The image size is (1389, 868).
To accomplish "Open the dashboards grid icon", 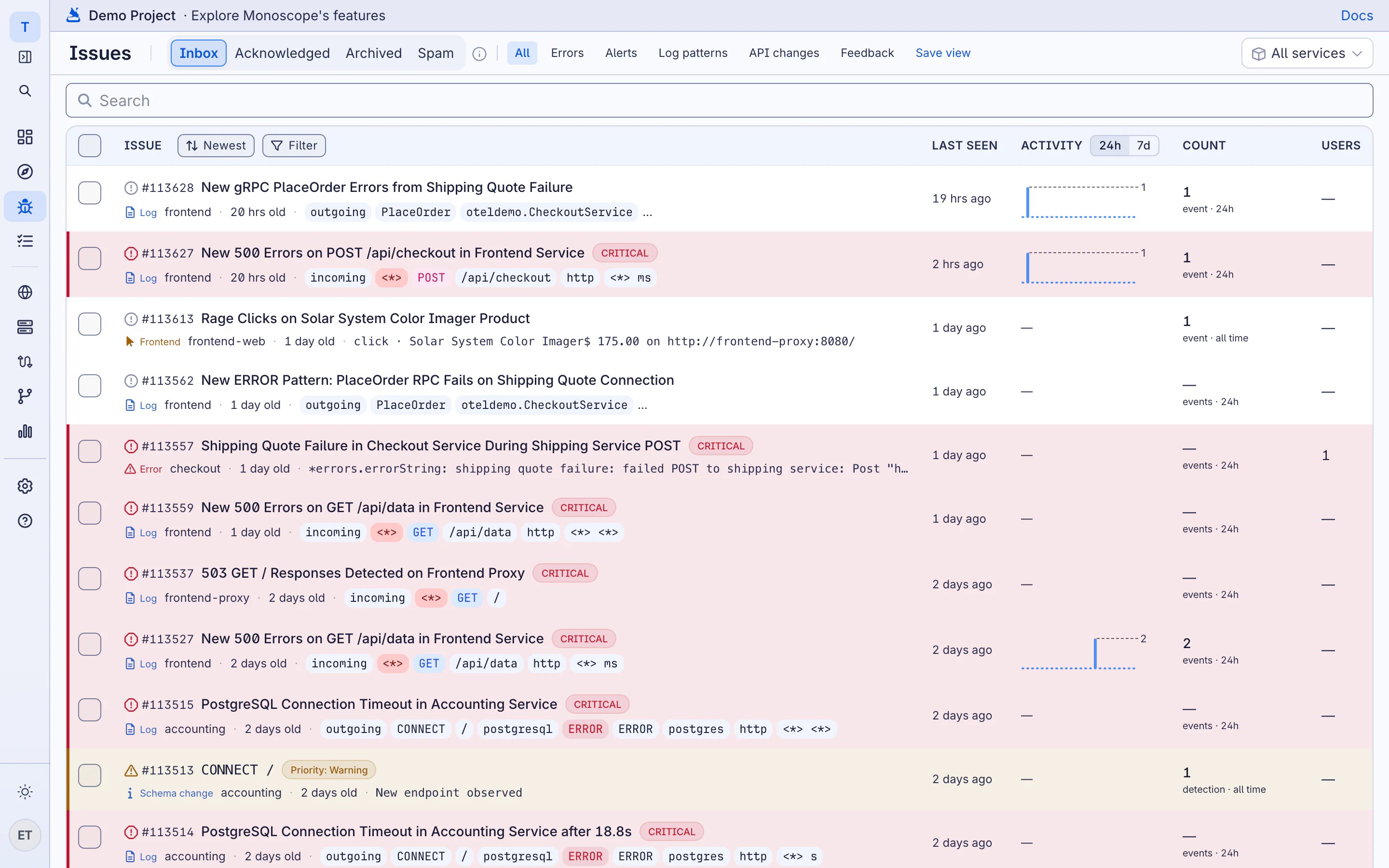I will tap(25, 136).
